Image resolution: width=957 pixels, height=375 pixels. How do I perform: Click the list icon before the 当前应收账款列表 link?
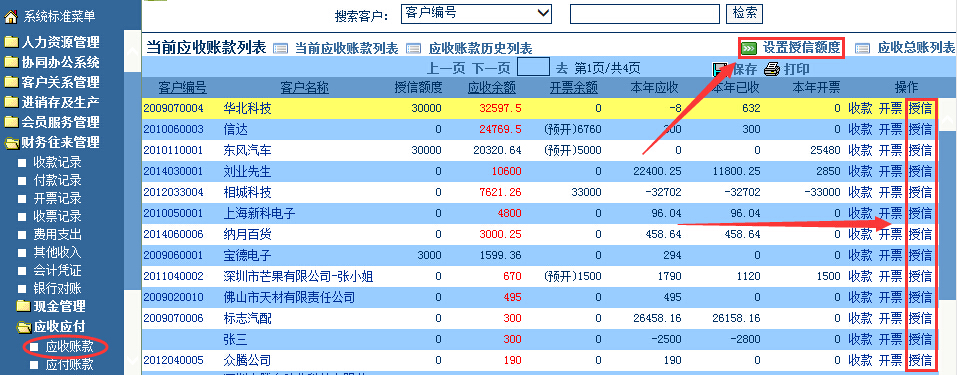tap(280, 48)
